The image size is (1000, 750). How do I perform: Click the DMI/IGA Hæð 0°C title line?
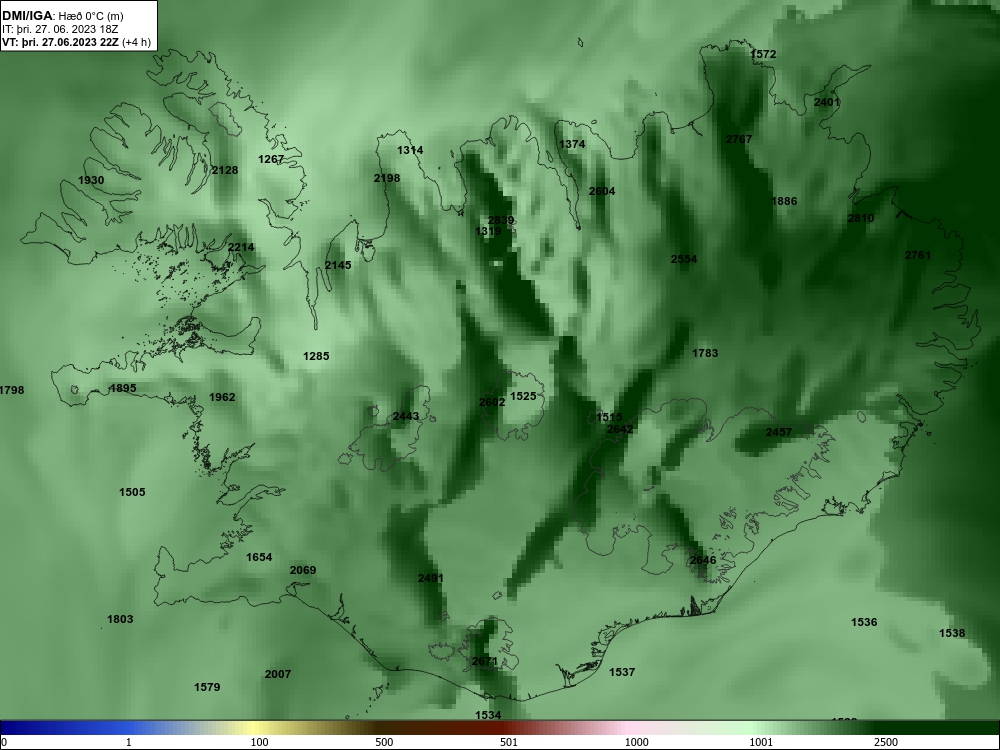(x=62, y=15)
